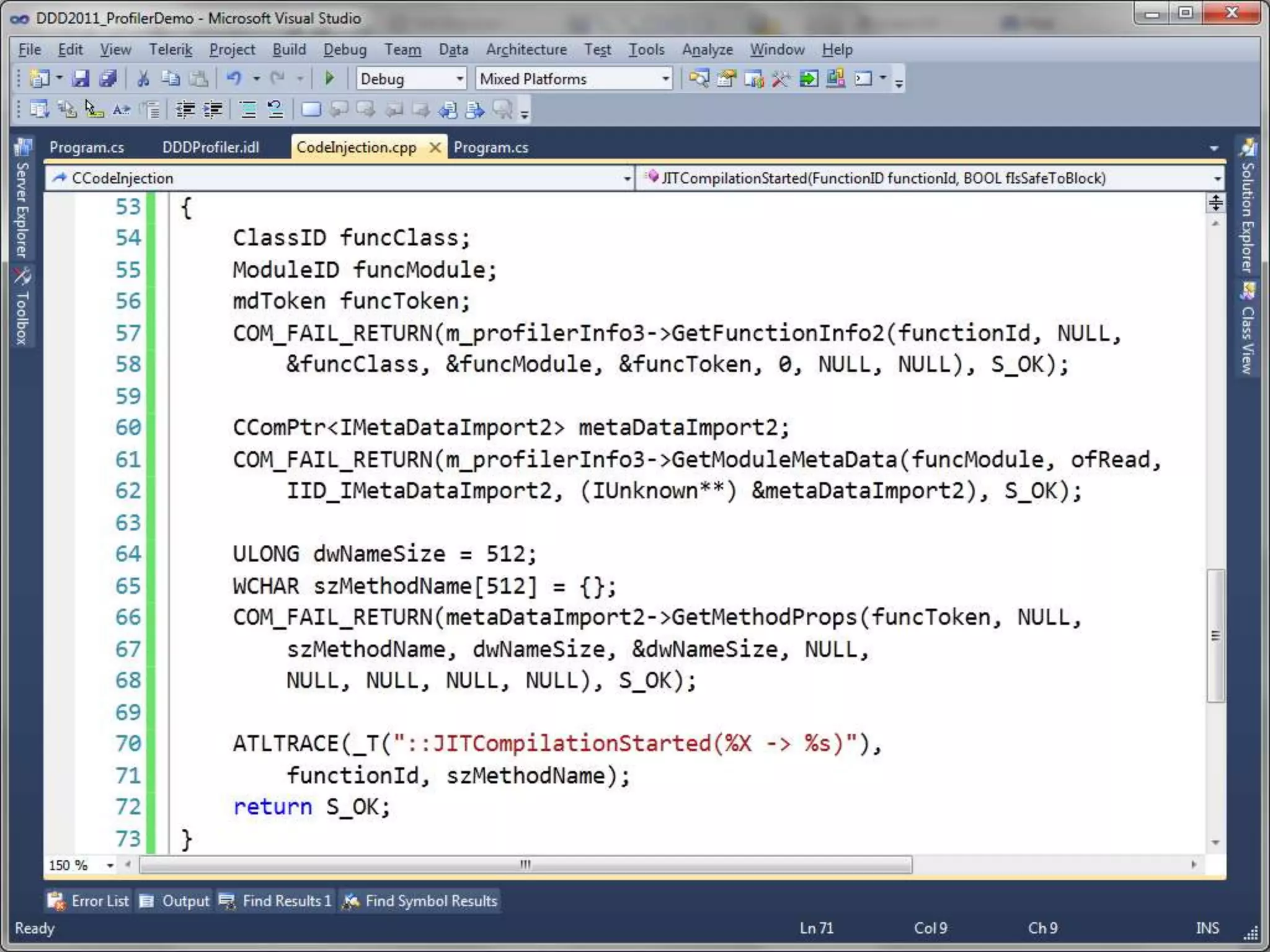Click the Find in Files icon

coord(698,79)
